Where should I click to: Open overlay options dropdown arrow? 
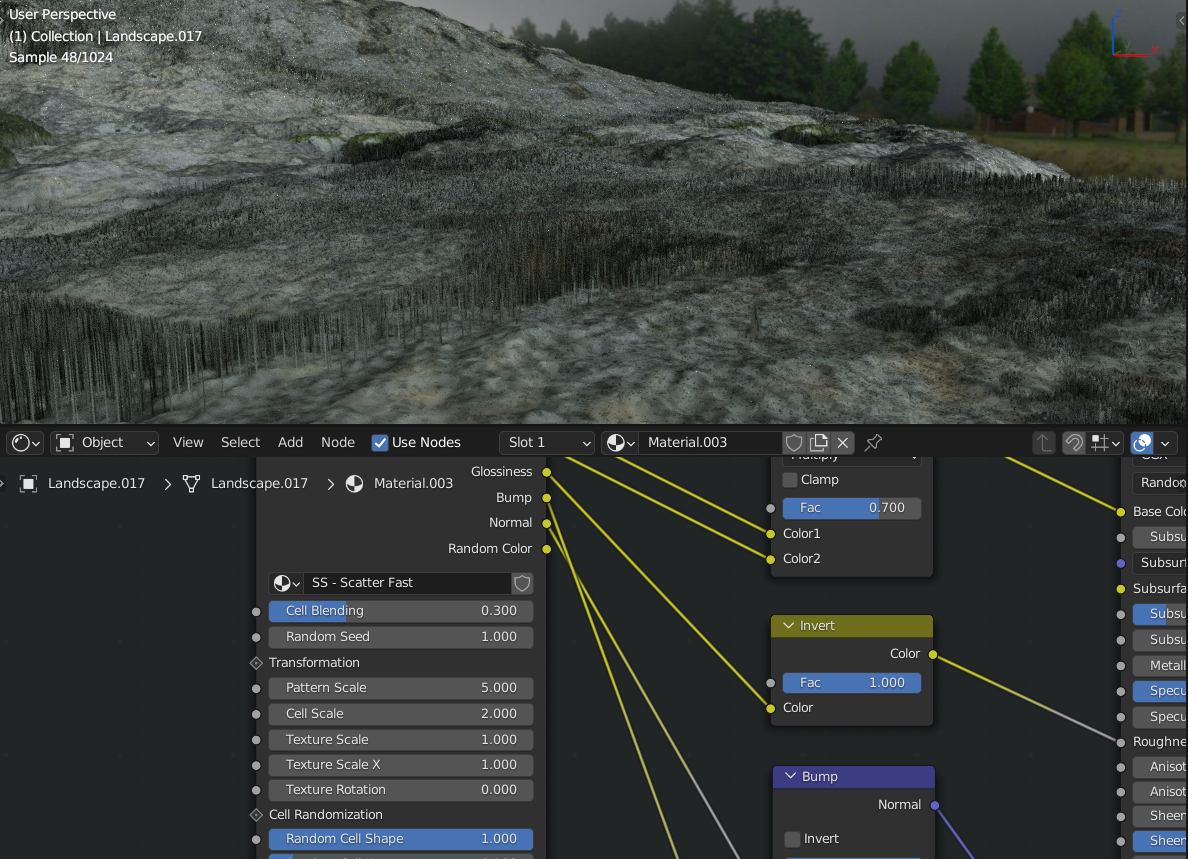pyautogui.click(x=1165, y=442)
